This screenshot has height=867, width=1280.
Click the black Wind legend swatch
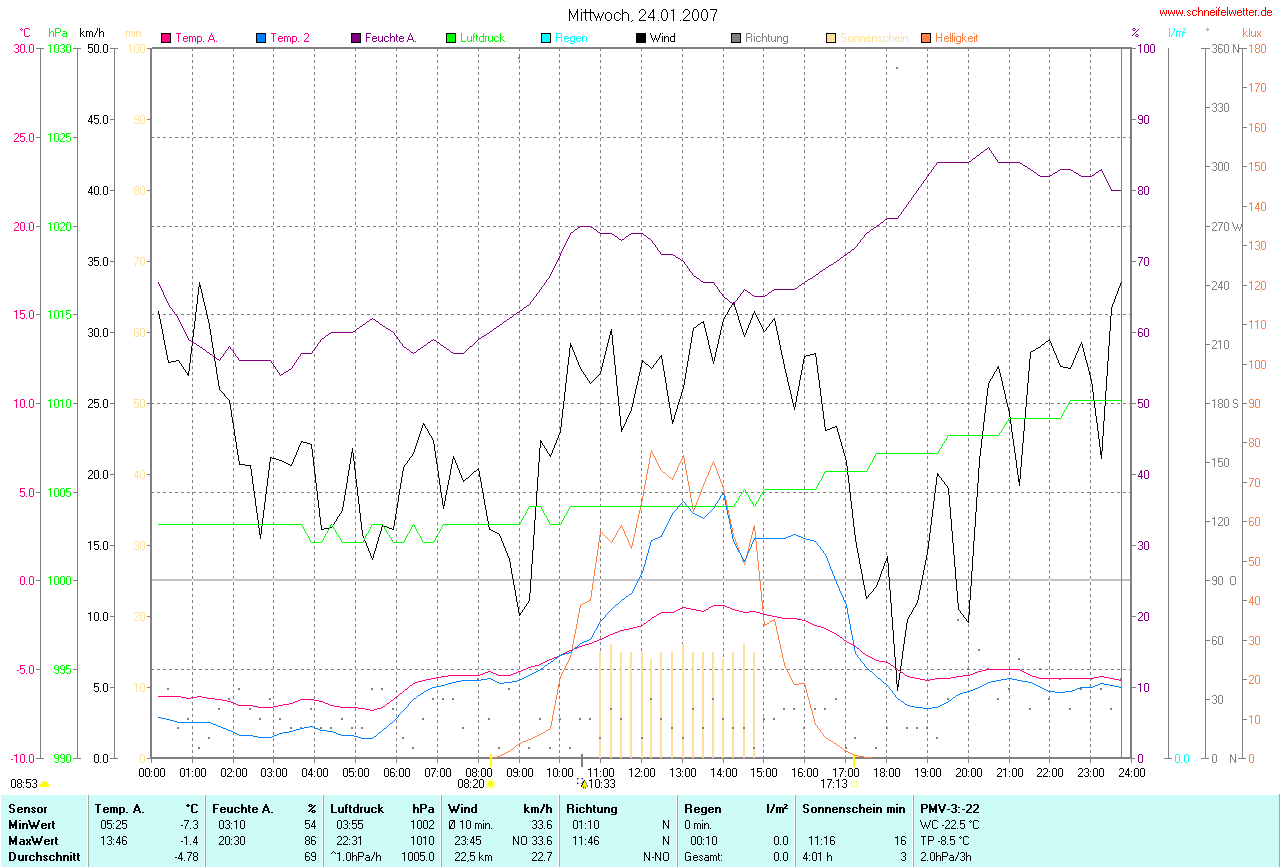[640, 38]
